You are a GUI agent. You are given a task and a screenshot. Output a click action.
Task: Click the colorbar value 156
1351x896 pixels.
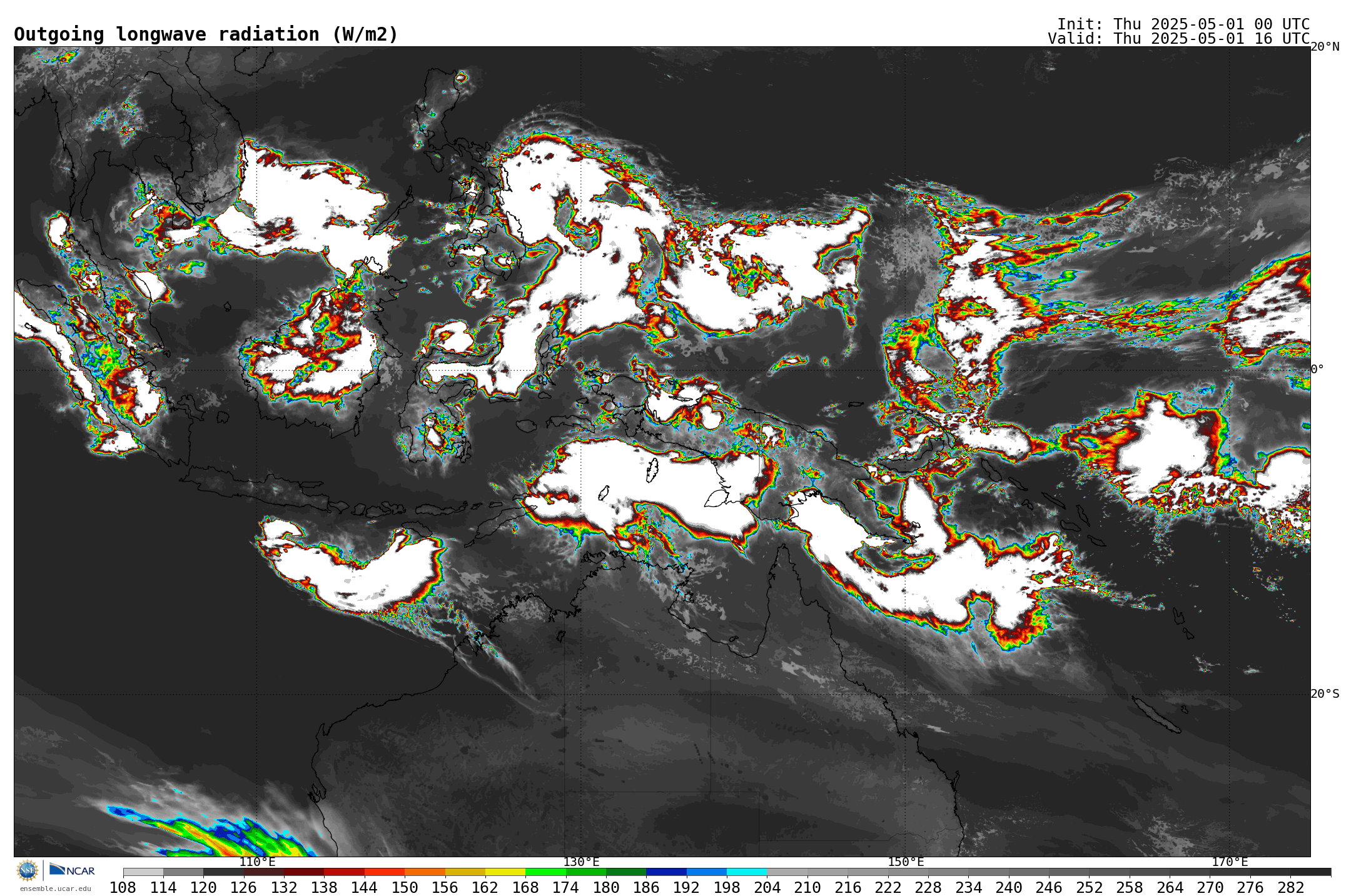coord(445,887)
